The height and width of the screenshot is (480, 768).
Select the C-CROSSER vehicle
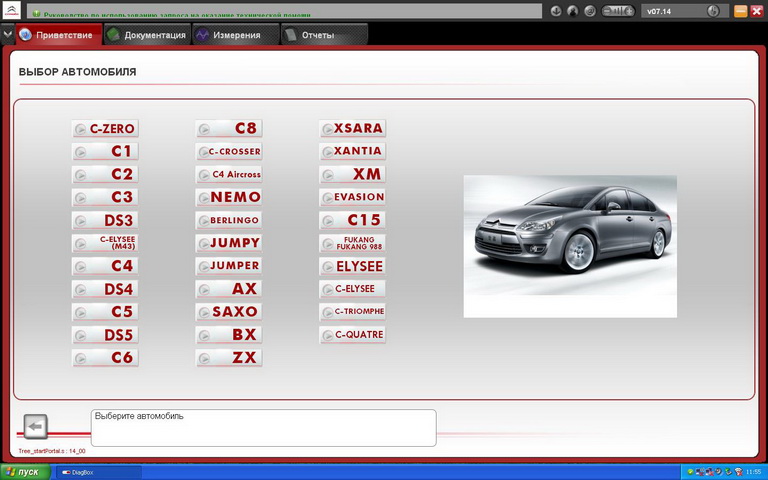tap(229, 151)
